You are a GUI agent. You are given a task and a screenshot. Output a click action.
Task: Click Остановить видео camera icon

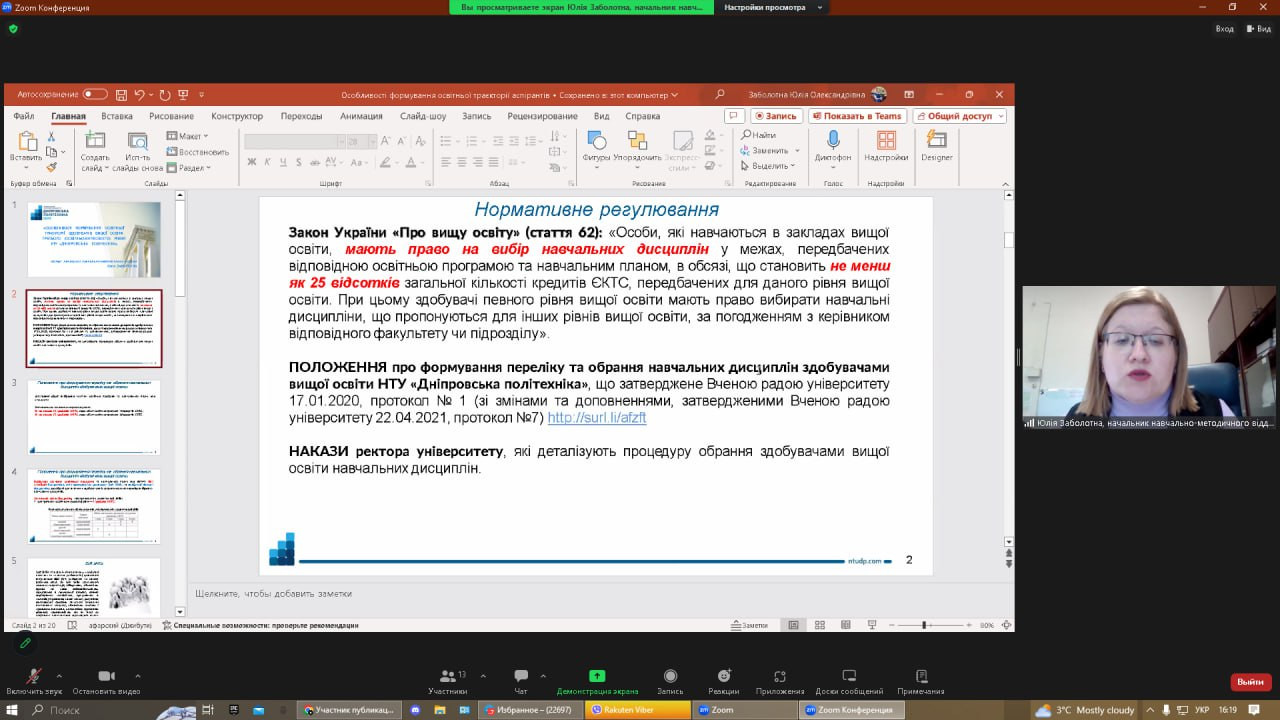[106, 677]
